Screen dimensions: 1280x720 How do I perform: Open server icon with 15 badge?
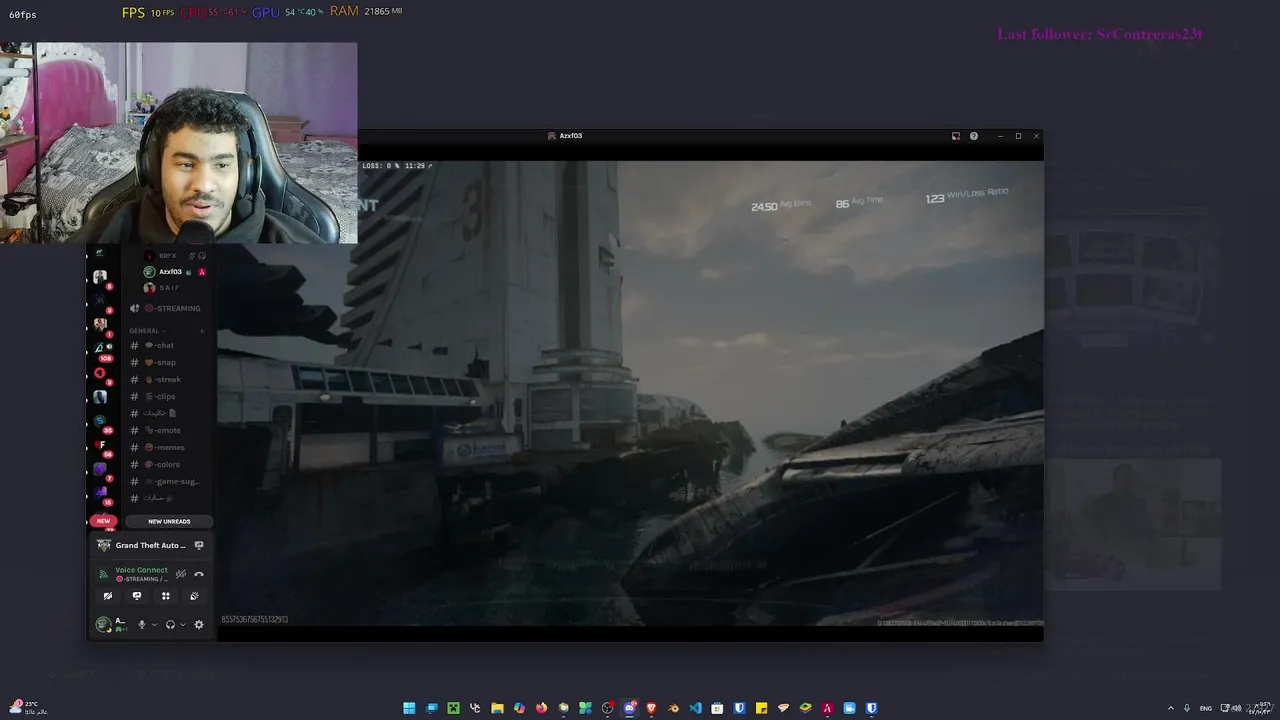pos(100,492)
